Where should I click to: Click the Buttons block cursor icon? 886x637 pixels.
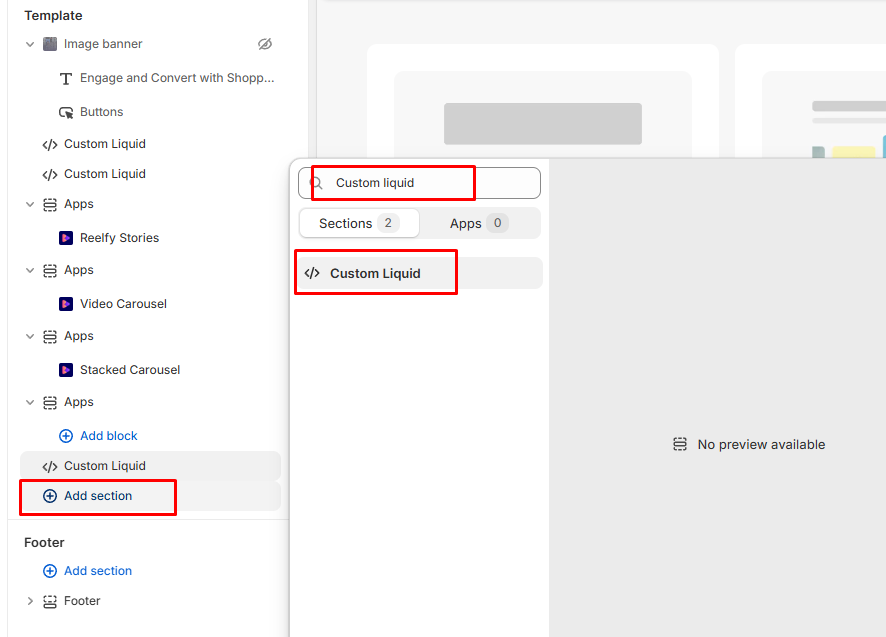pyautogui.click(x=66, y=112)
